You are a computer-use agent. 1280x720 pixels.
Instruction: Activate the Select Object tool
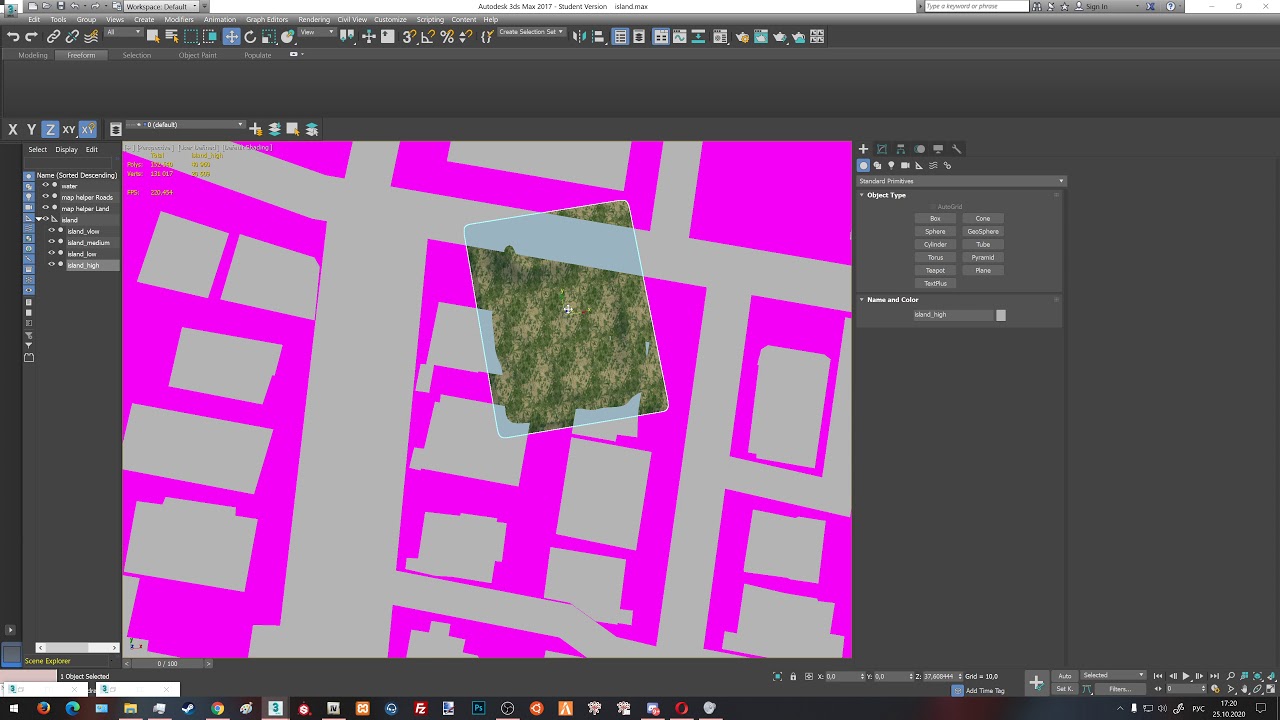pos(153,37)
